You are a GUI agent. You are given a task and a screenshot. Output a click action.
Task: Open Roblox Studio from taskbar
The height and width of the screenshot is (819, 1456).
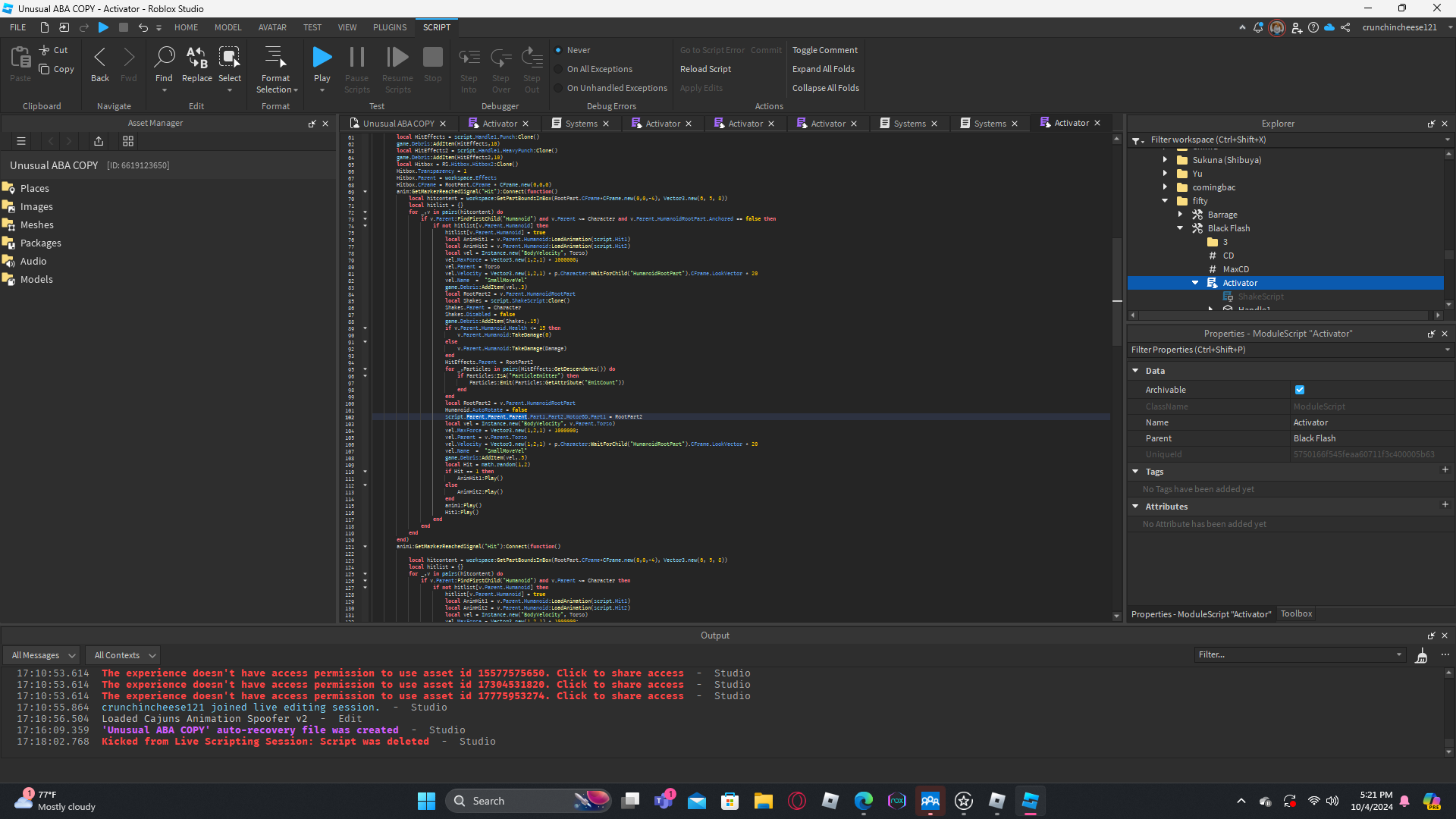pyautogui.click(x=1031, y=801)
